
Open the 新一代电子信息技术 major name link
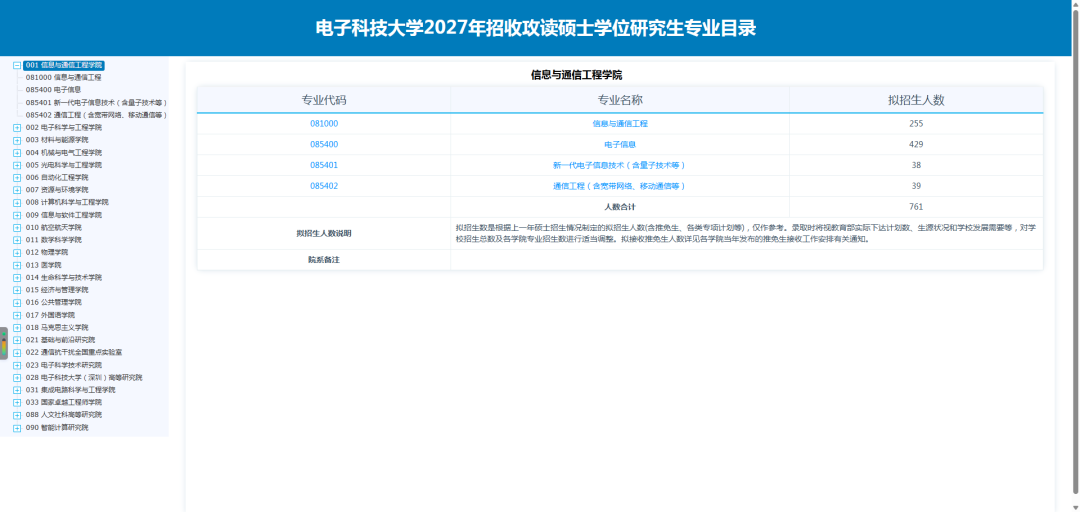coord(620,165)
